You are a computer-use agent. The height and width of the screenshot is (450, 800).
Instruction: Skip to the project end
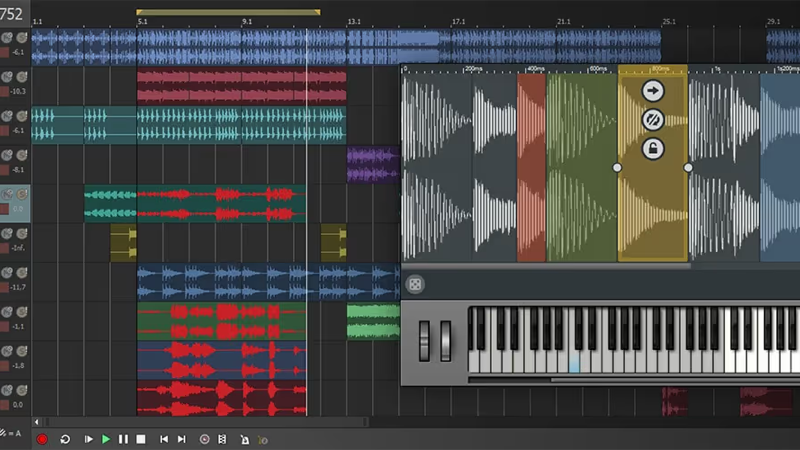(182, 439)
